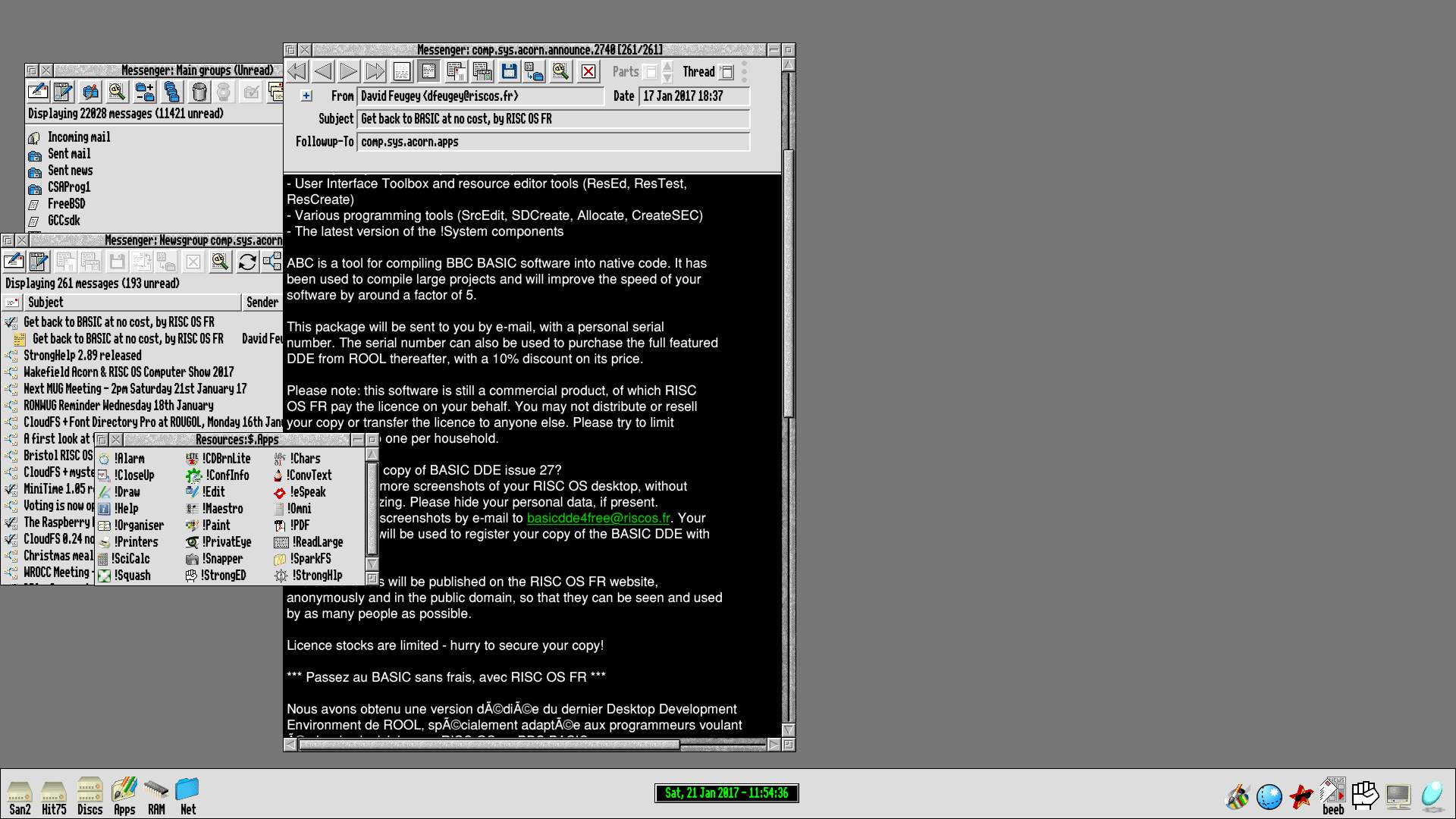Screen dimensions: 1456x819
Task: Click the plain page view icon in message toolbar
Action: (402, 72)
